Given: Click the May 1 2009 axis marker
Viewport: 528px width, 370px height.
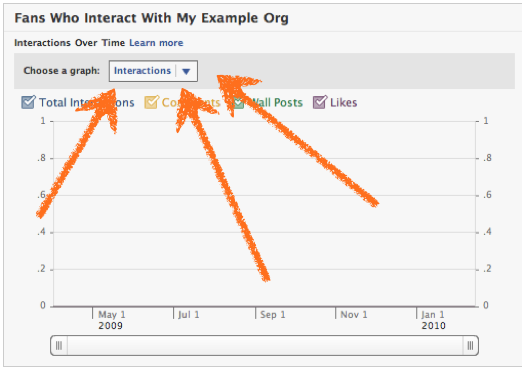Looking at the screenshot, I should click(x=111, y=320).
